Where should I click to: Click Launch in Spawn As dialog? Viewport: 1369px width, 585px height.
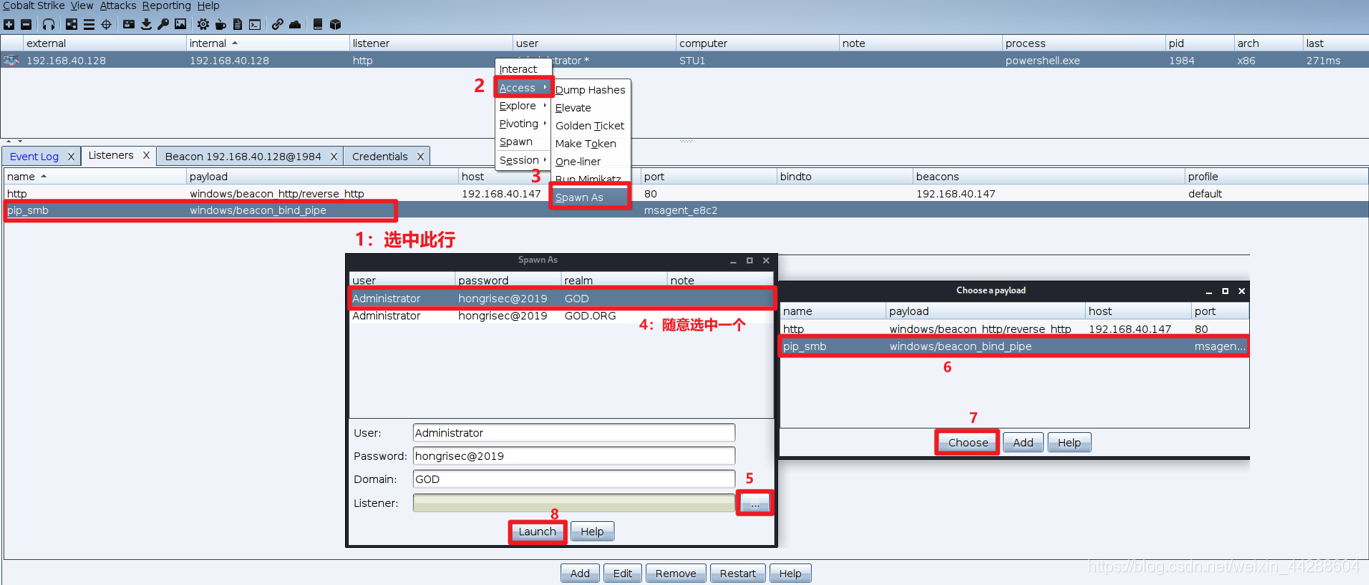pyautogui.click(x=537, y=531)
